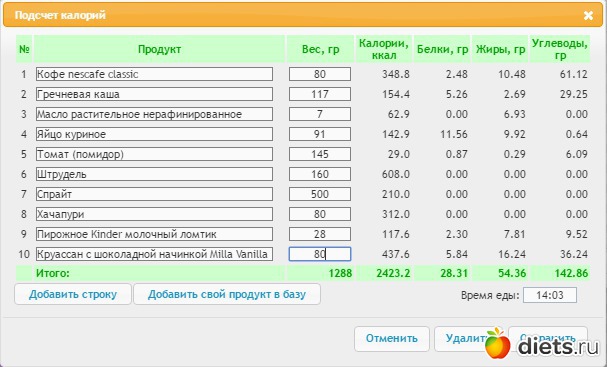The height and width of the screenshot is (367, 607).
Task: Click the weight field showing 145
Action: pos(320,154)
